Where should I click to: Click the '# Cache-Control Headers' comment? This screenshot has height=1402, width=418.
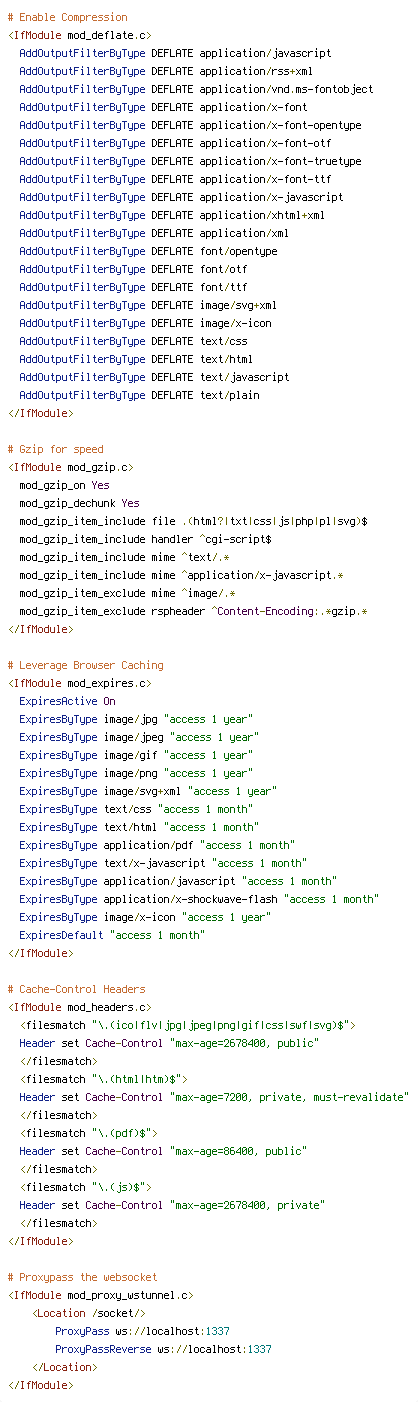pyautogui.click(x=76, y=989)
